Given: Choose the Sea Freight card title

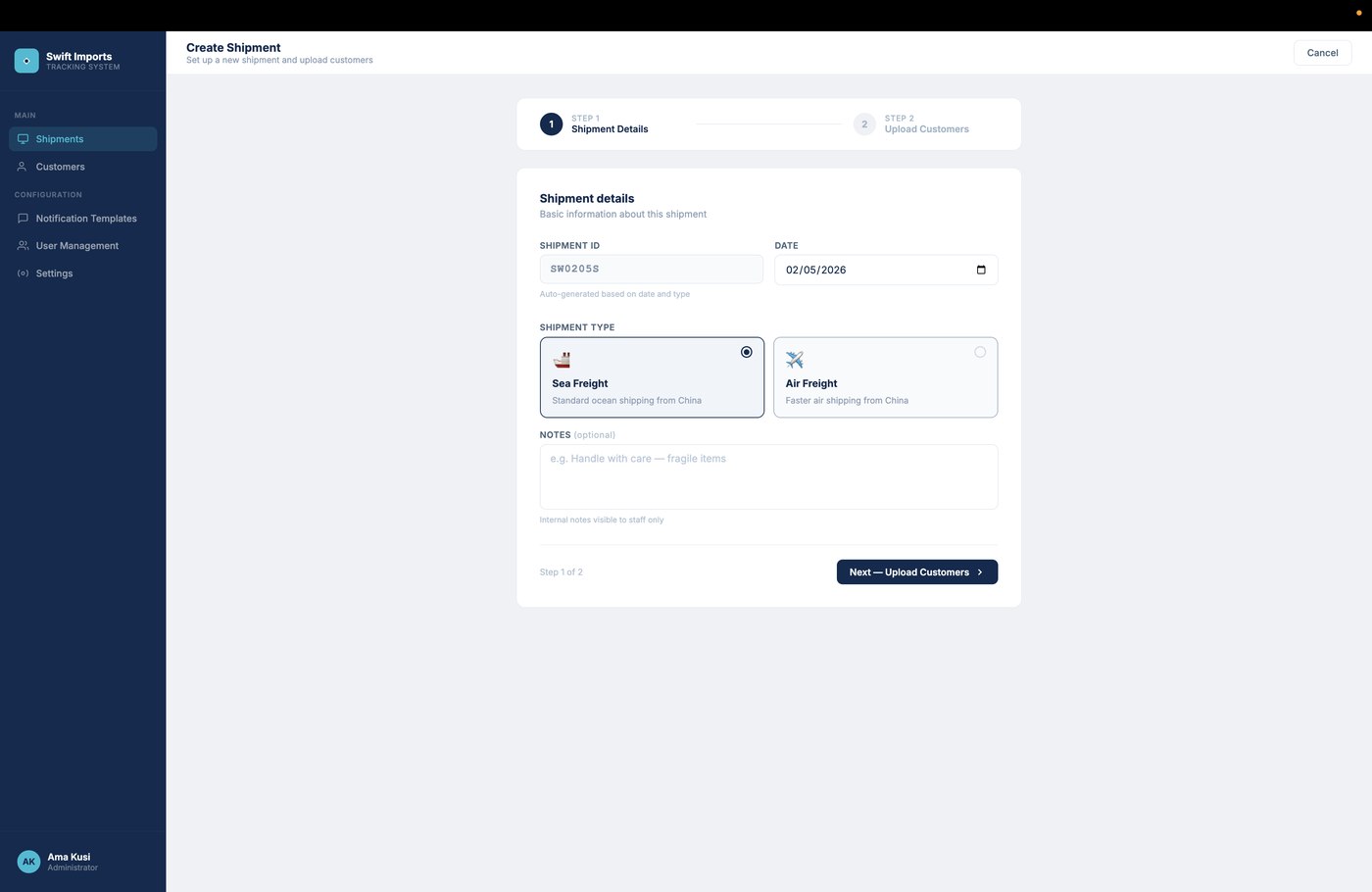Looking at the screenshot, I should [x=579, y=384].
